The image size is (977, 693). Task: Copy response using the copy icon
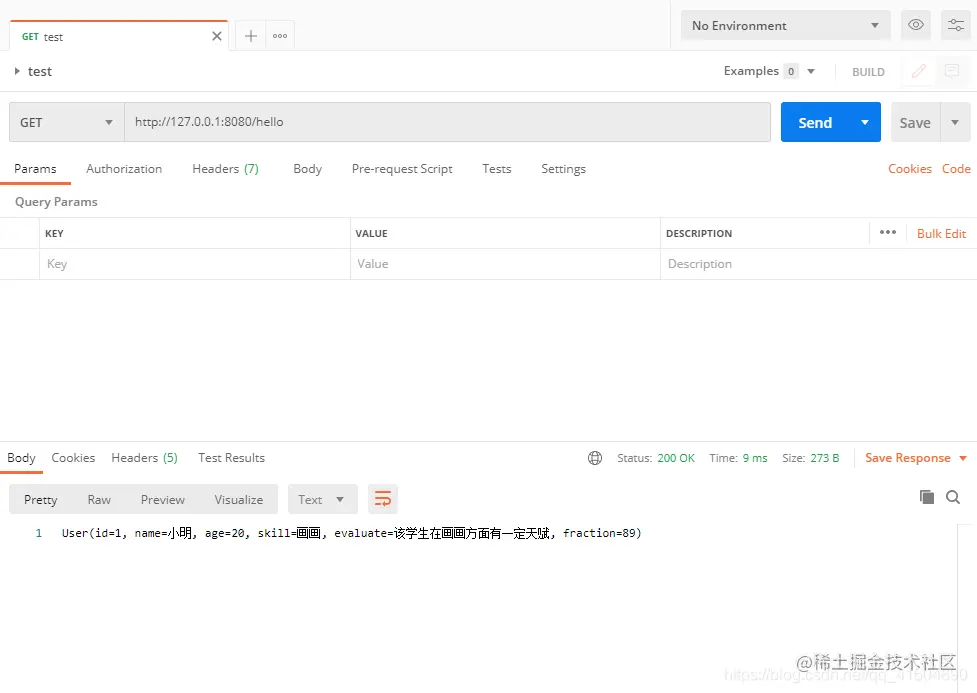tap(928, 496)
